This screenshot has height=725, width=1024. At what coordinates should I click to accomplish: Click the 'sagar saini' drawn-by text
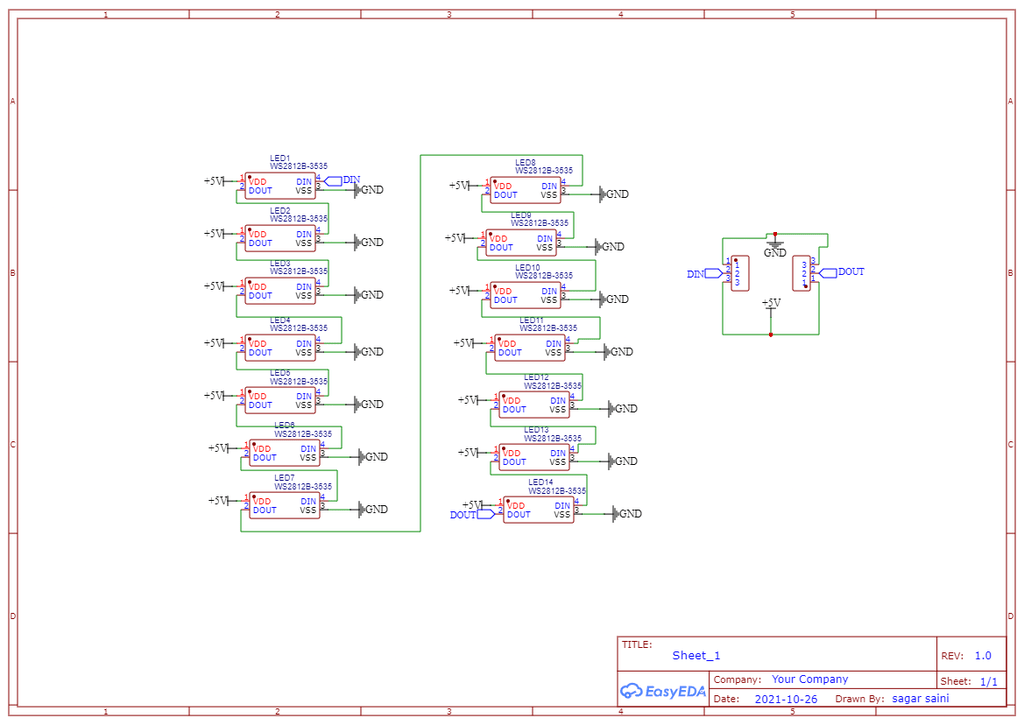point(920,698)
